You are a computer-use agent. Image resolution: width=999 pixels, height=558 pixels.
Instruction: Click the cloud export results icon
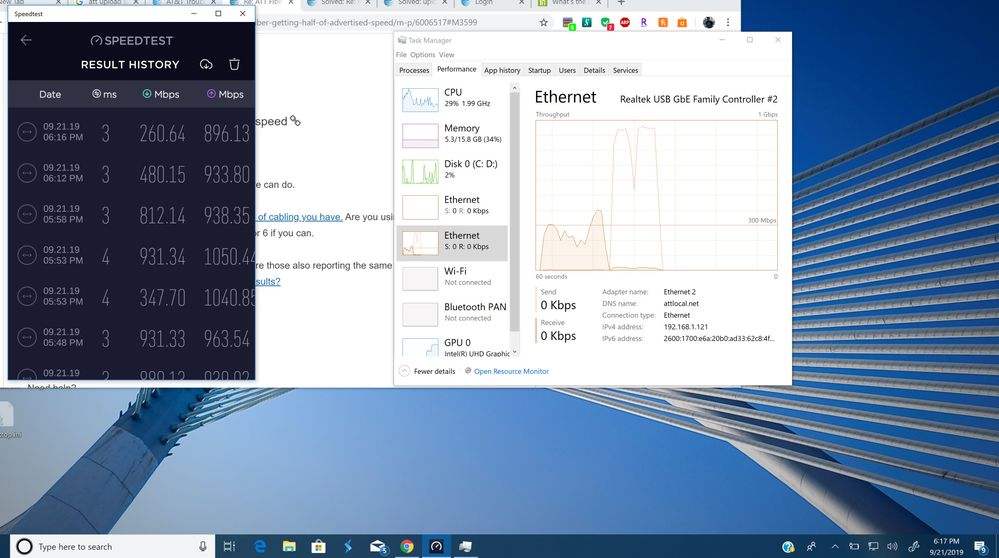click(206, 64)
